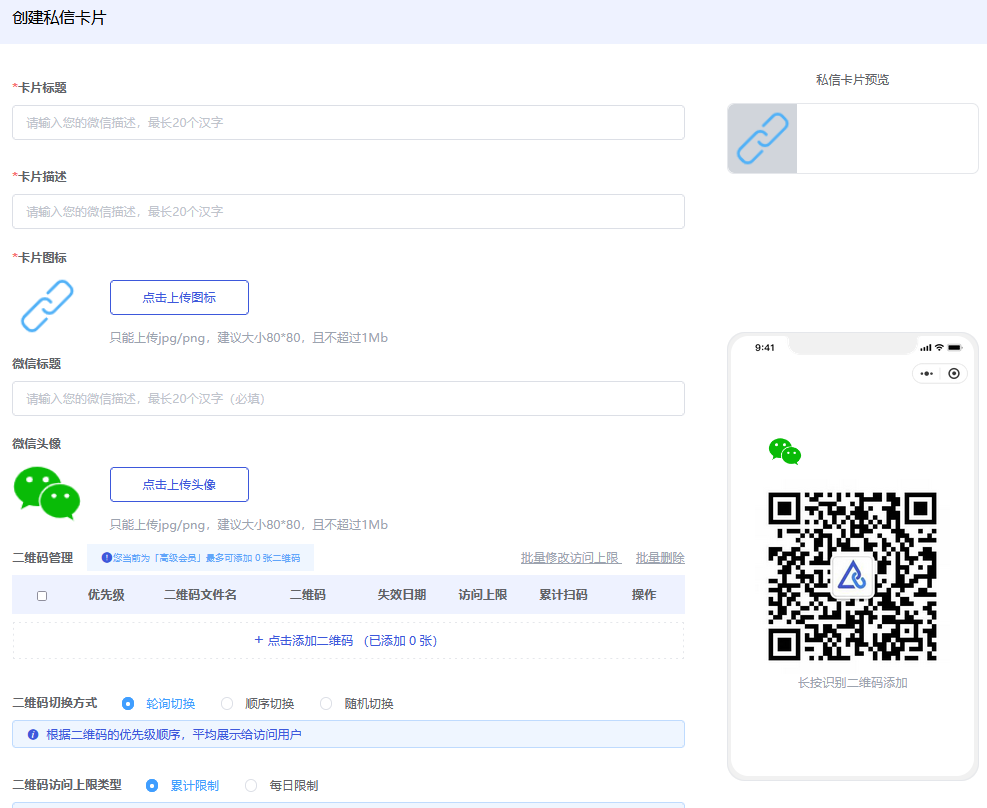Click 批量删除 link
The height and width of the screenshot is (808, 987).
click(660, 558)
